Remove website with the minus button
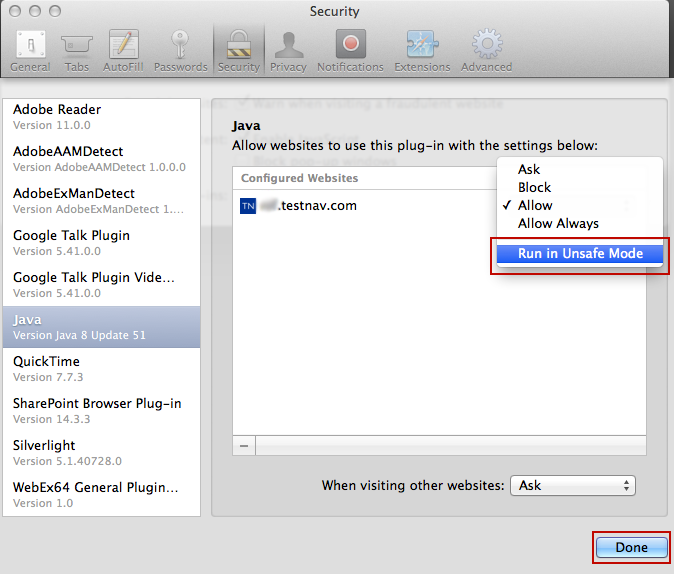 pyautogui.click(x=244, y=445)
